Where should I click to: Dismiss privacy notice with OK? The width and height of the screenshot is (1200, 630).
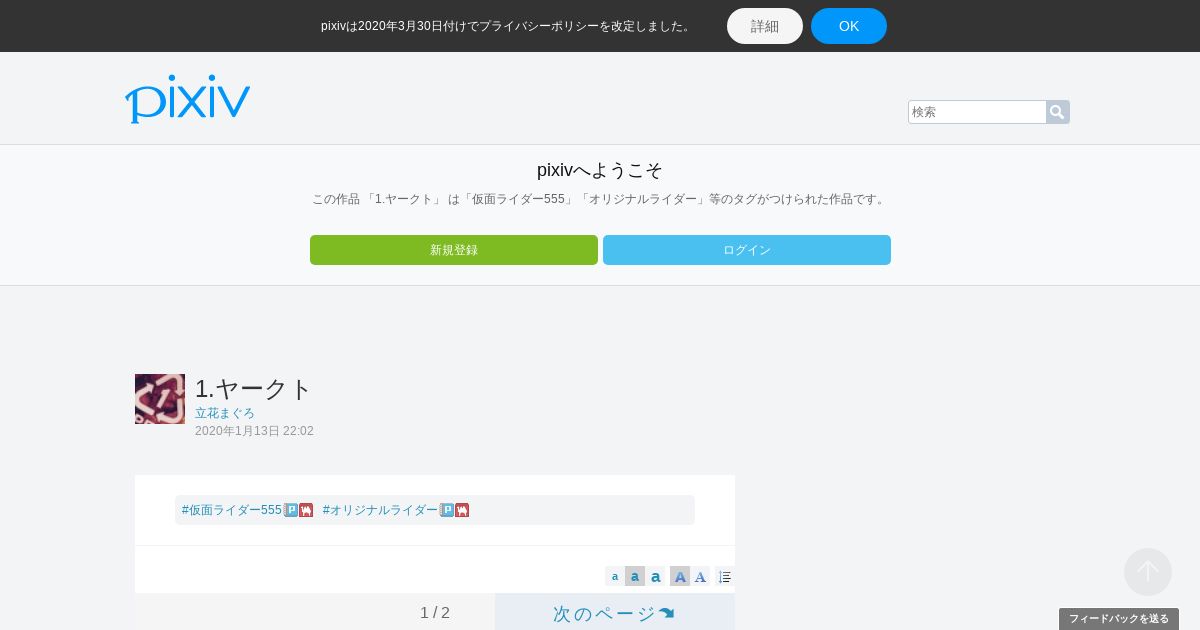point(849,26)
